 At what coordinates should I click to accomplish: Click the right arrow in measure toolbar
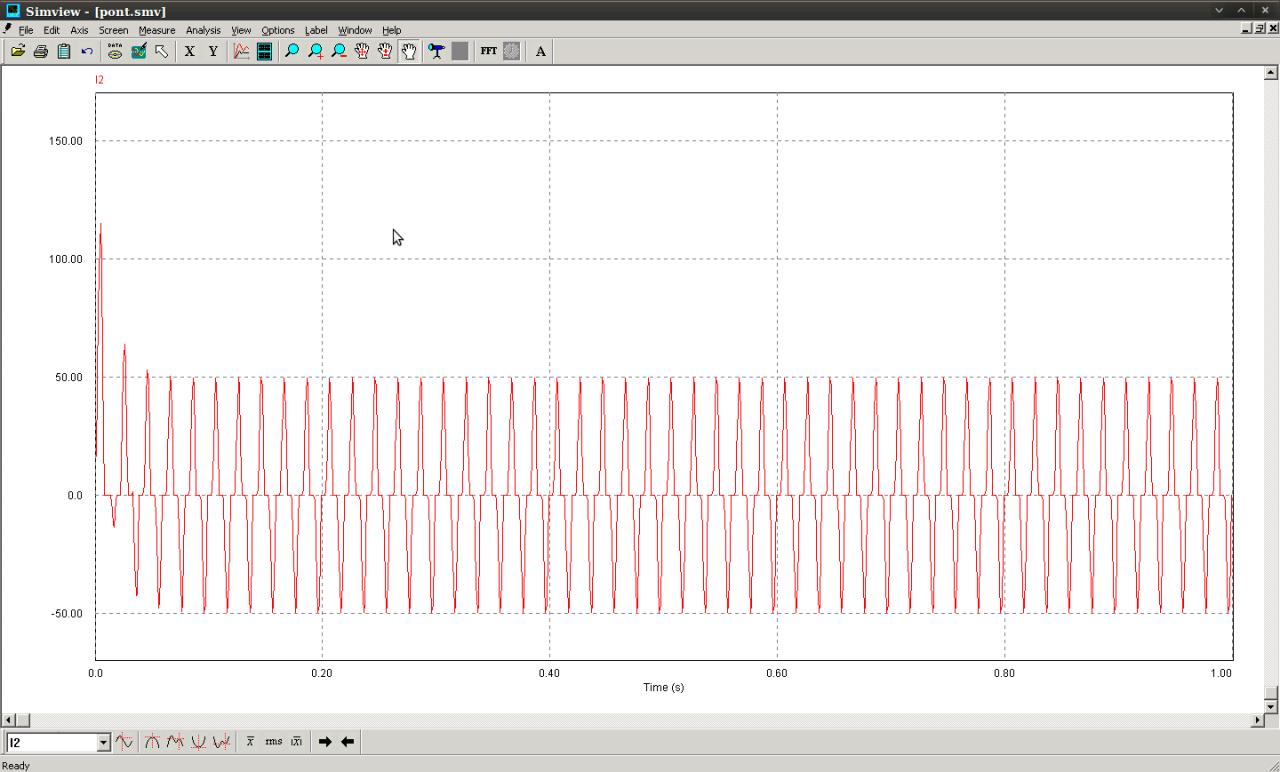324,742
